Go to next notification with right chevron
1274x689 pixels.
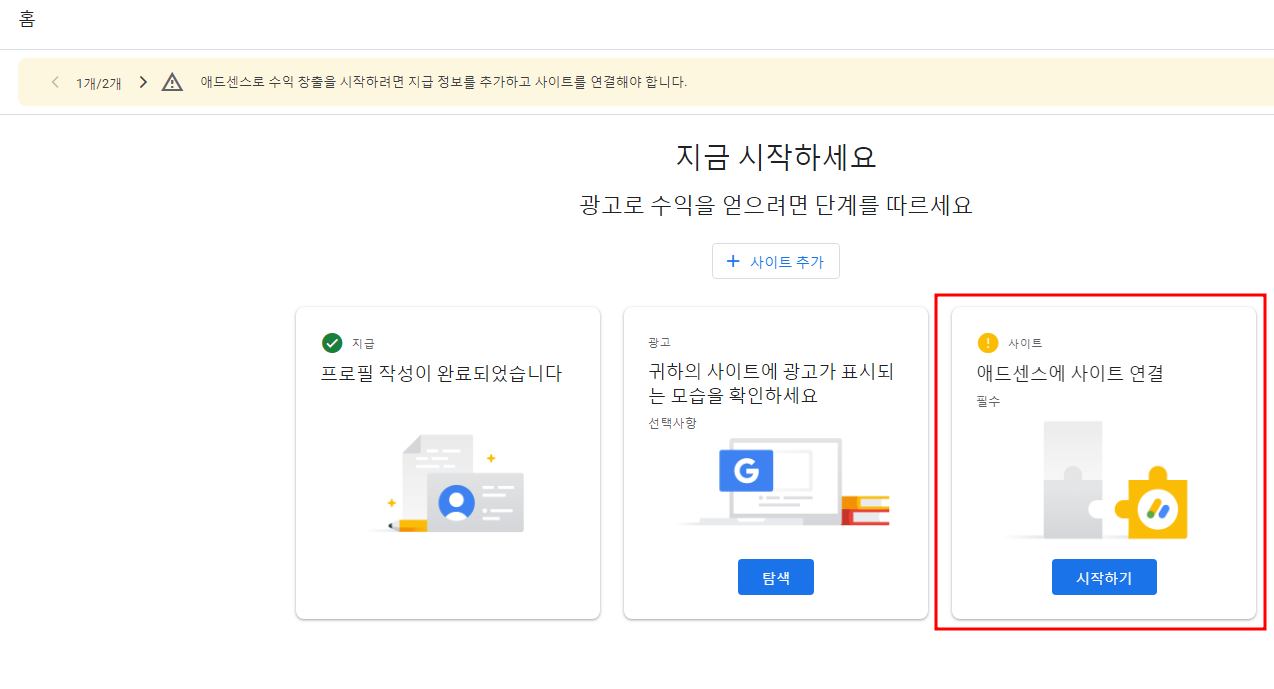pos(143,82)
